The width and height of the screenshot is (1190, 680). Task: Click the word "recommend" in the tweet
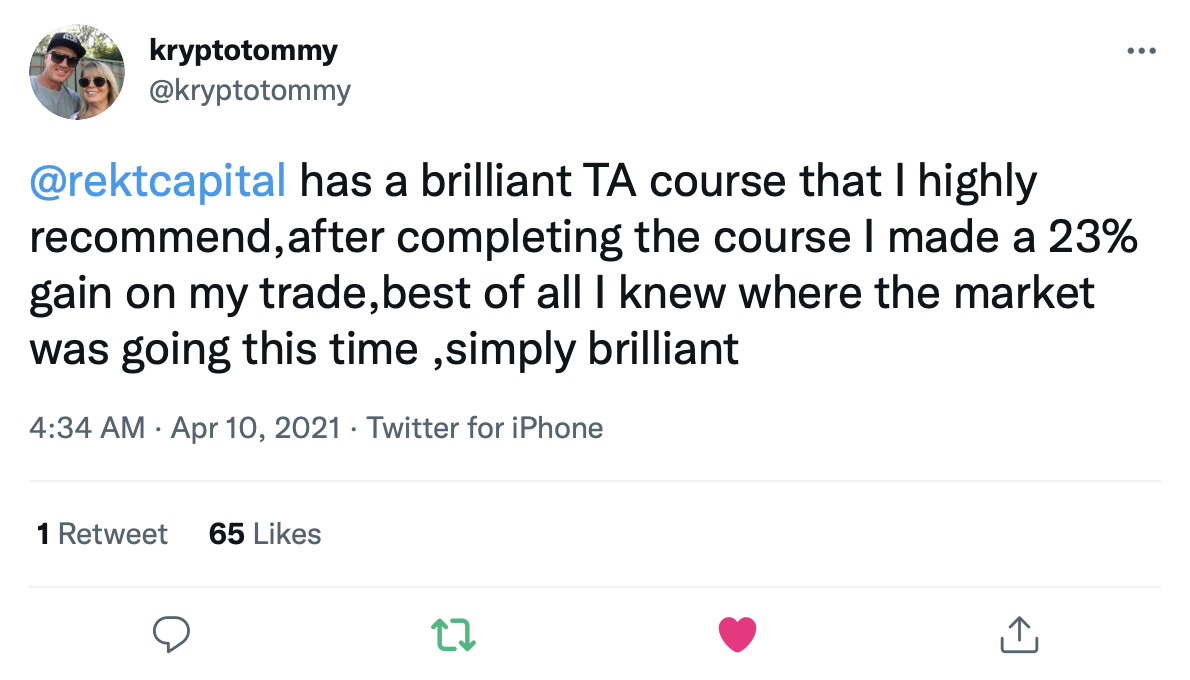pyautogui.click(x=146, y=238)
